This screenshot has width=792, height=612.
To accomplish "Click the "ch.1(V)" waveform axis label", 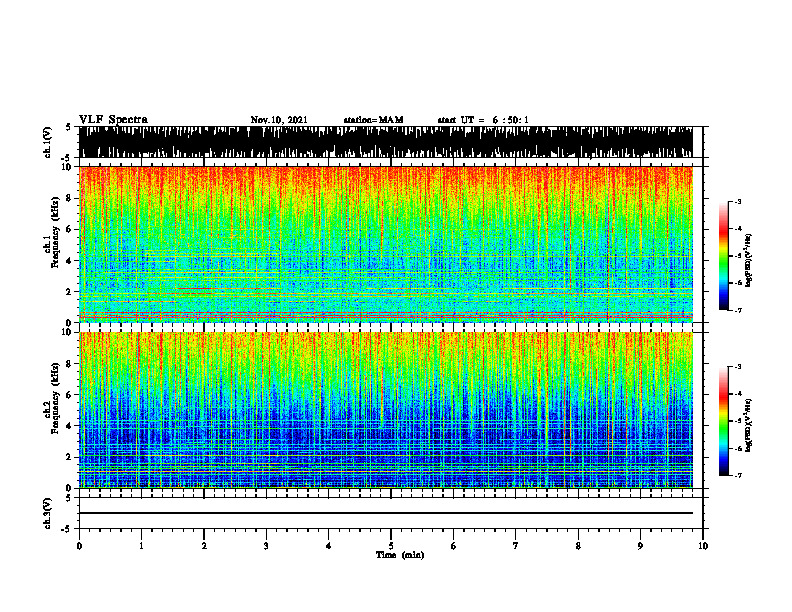I will click(47, 142).
